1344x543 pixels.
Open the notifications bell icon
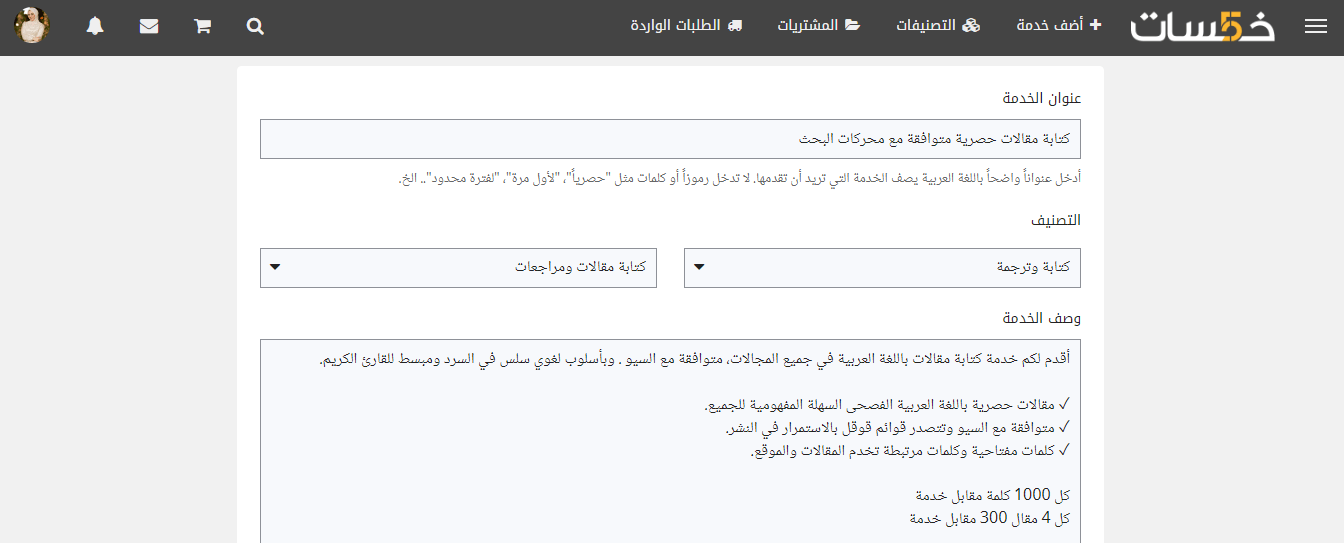(x=95, y=26)
